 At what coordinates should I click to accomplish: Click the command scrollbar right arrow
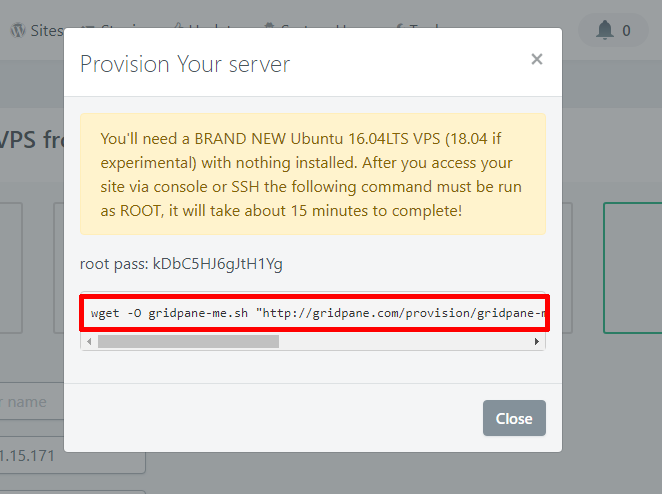537,341
